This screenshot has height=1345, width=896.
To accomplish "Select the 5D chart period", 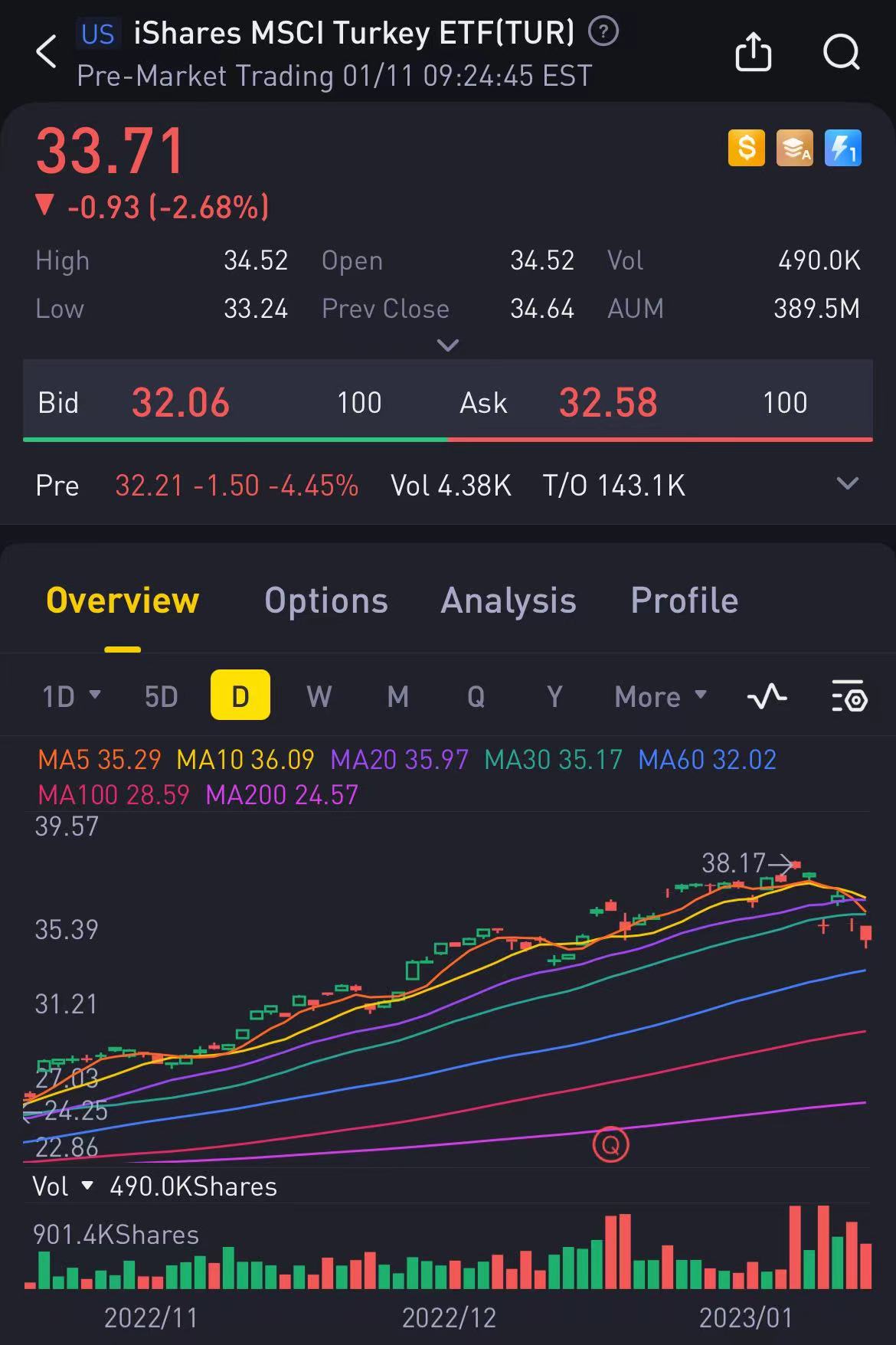I will (161, 696).
